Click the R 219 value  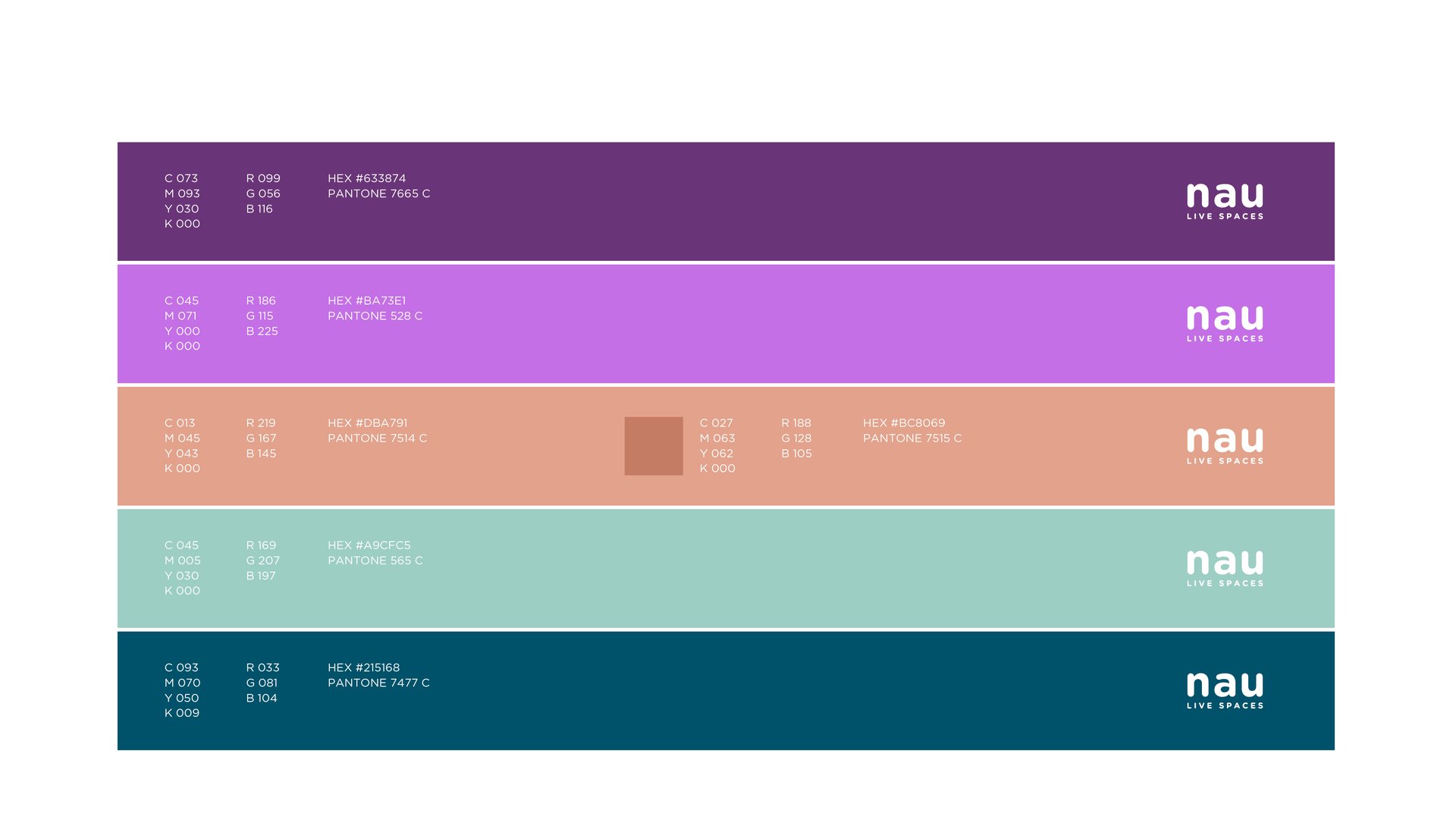(x=261, y=423)
